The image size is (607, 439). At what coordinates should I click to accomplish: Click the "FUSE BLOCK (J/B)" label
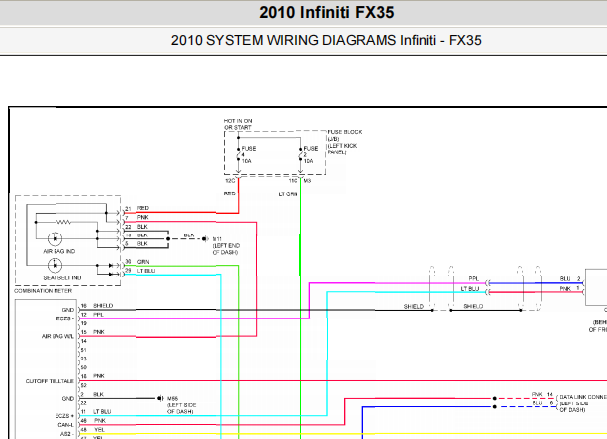tap(345, 135)
